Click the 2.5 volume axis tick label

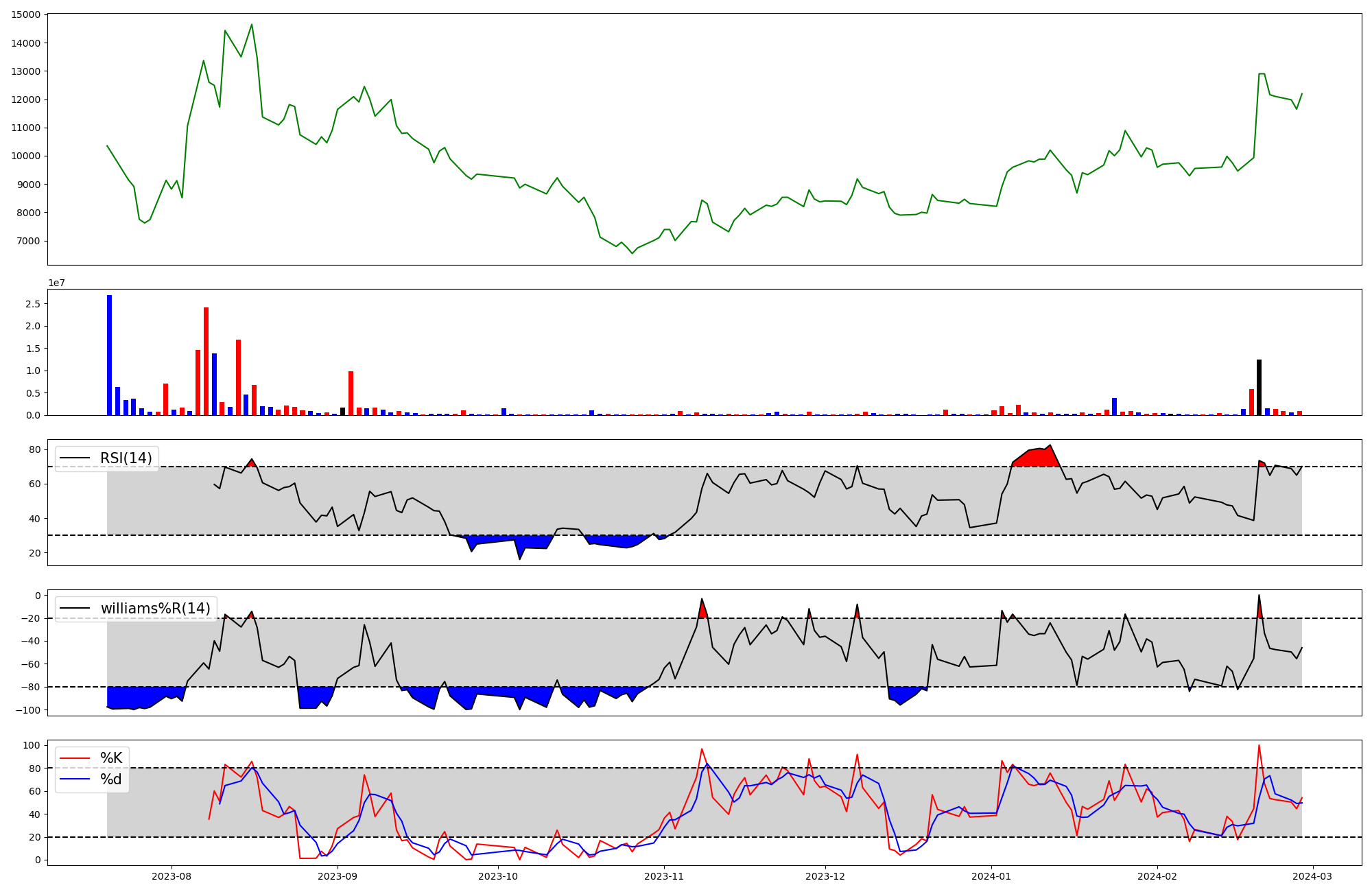[33, 304]
